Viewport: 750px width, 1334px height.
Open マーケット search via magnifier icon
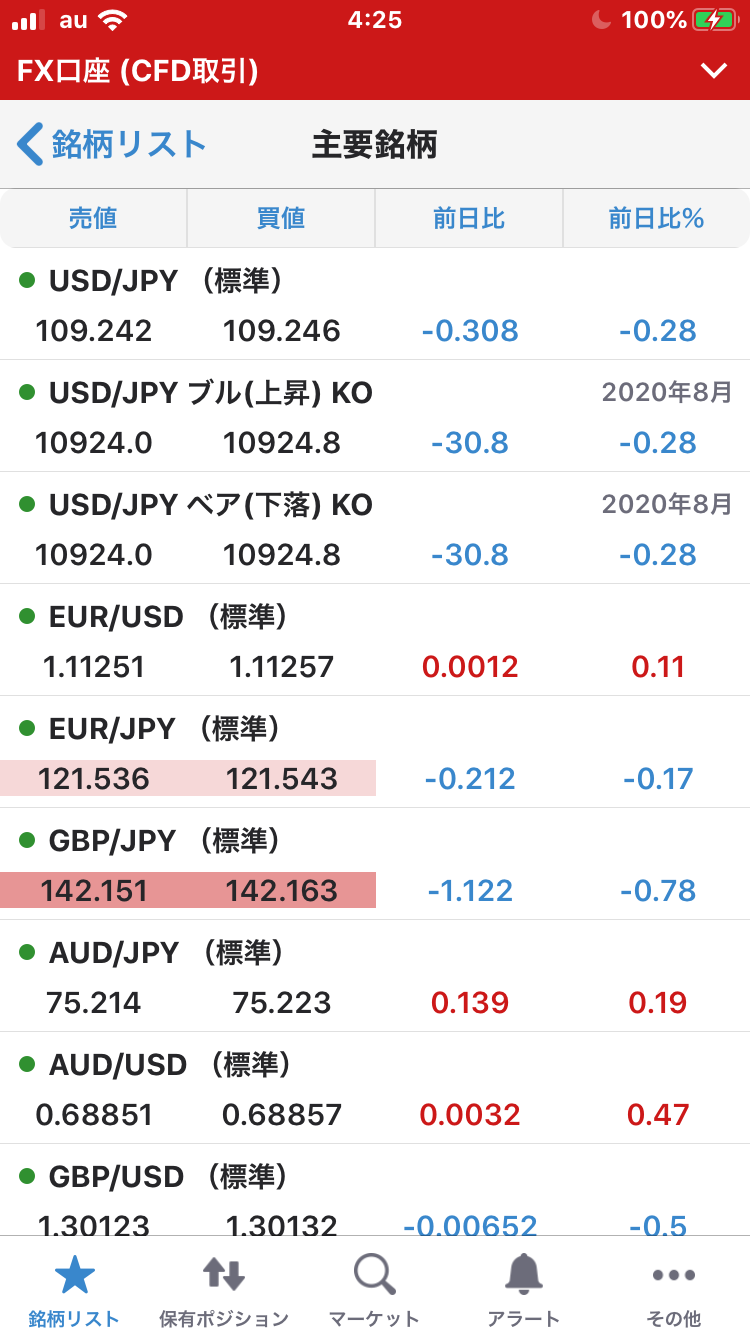point(374,1274)
